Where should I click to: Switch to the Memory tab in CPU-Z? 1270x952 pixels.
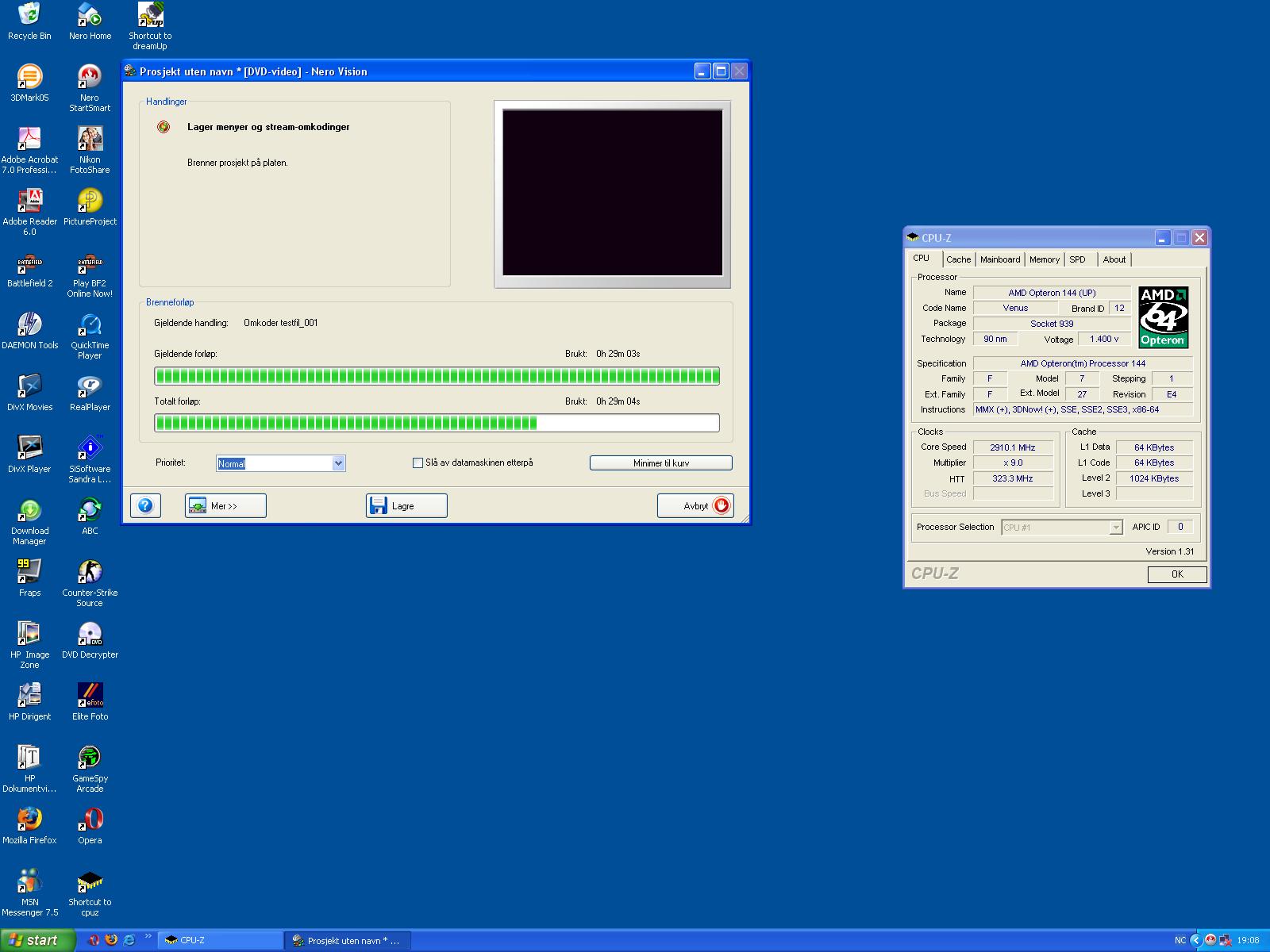click(1045, 259)
